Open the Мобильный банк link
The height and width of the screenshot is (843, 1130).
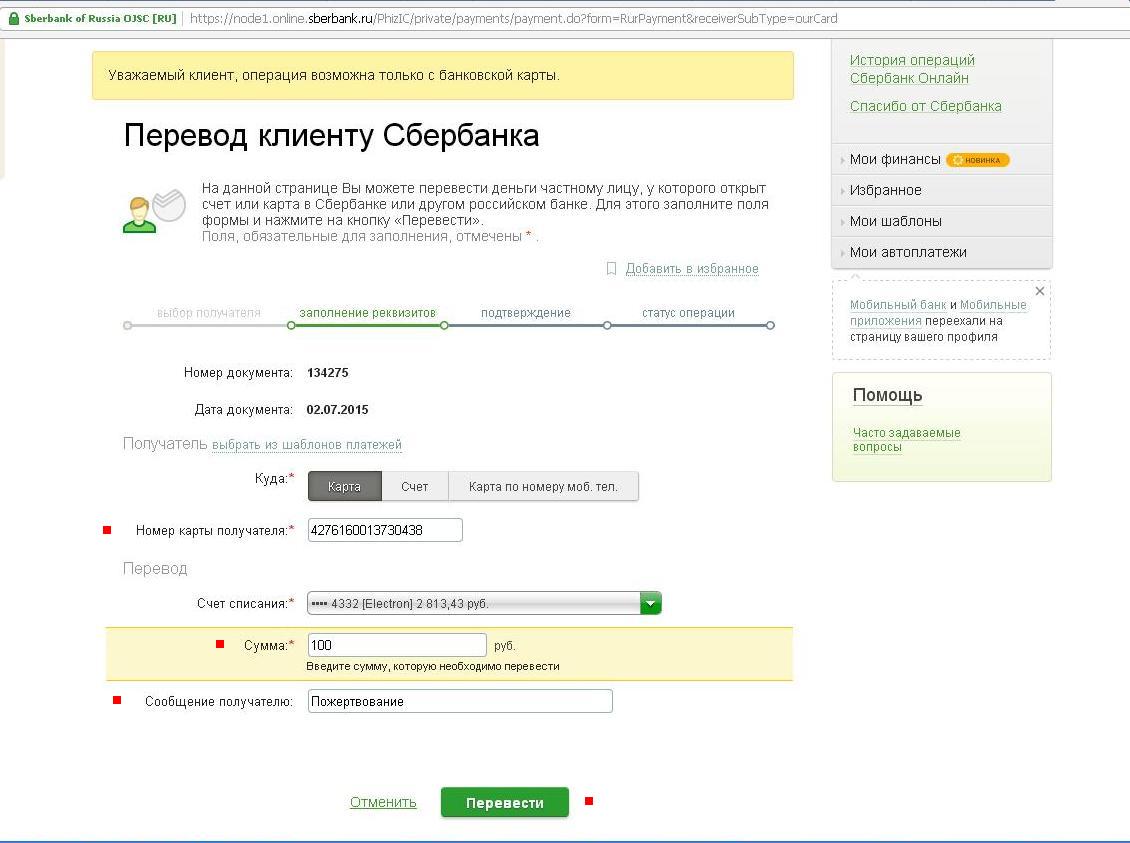pos(898,305)
